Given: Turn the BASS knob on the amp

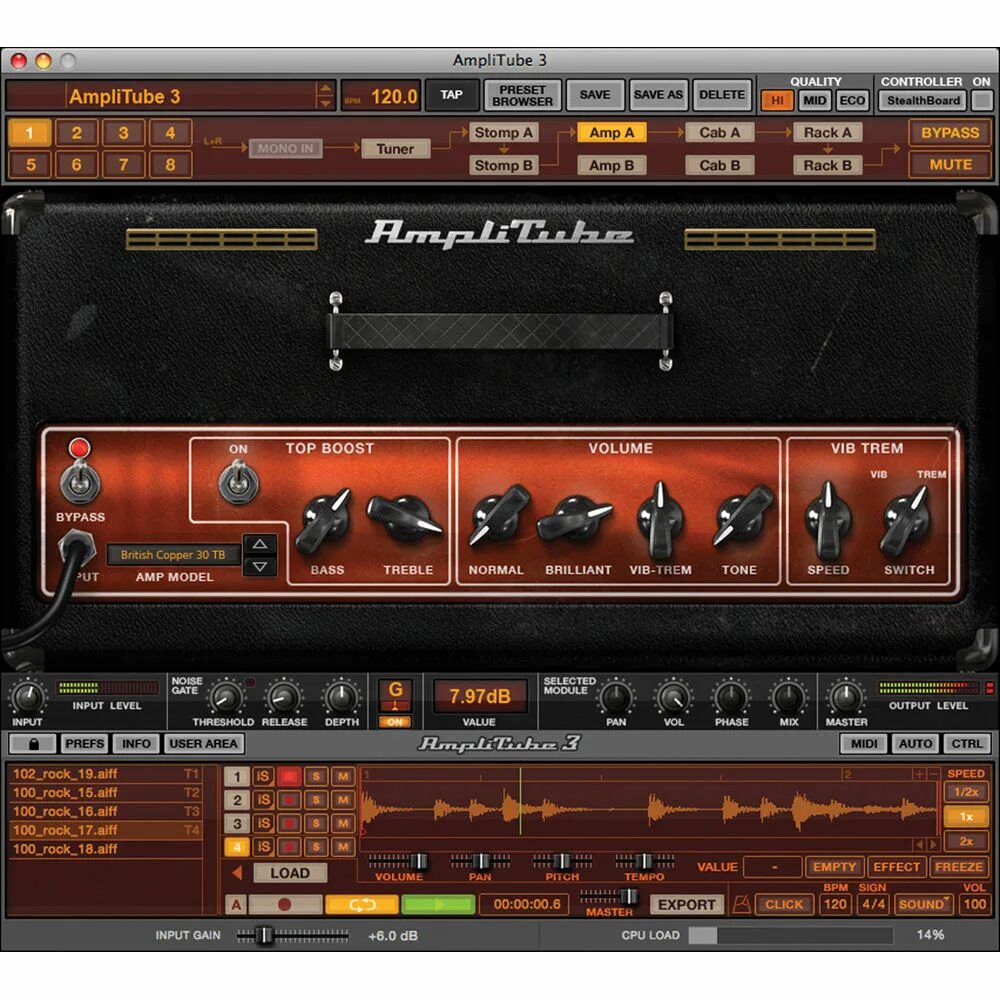Looking at the screenshot, I should (325, 521).
